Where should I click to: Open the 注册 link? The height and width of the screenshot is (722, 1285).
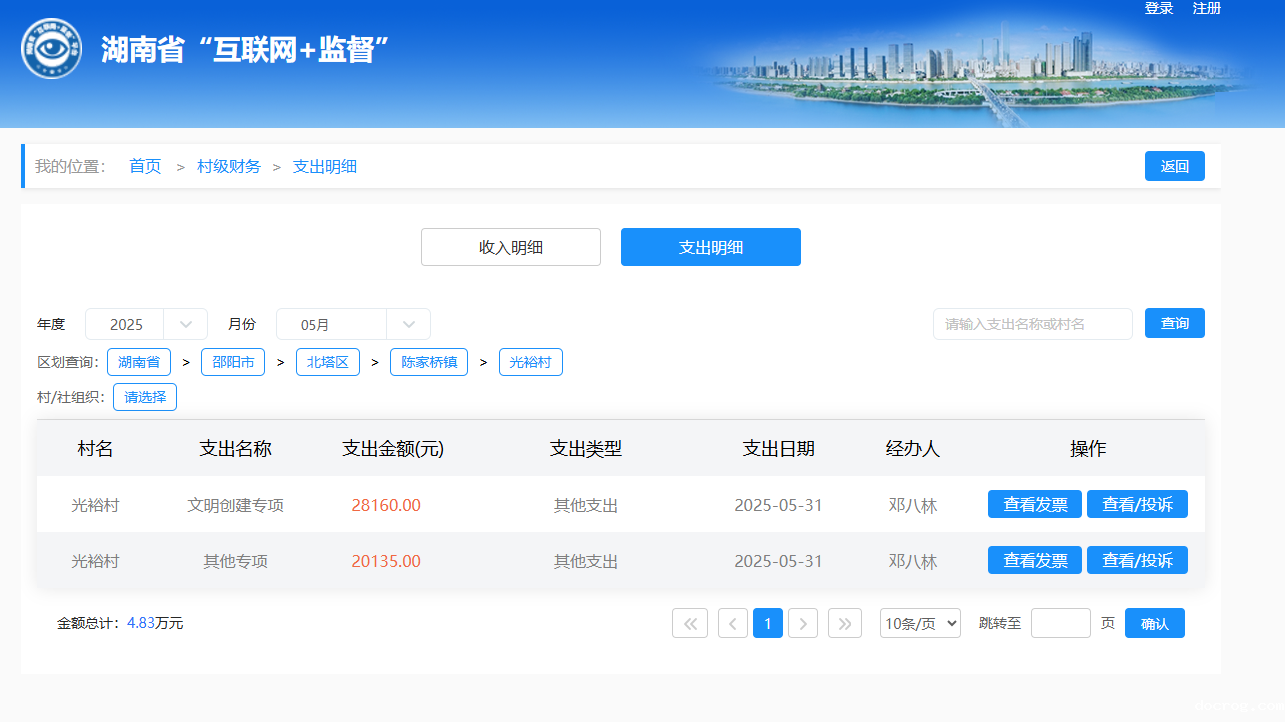1206,9
